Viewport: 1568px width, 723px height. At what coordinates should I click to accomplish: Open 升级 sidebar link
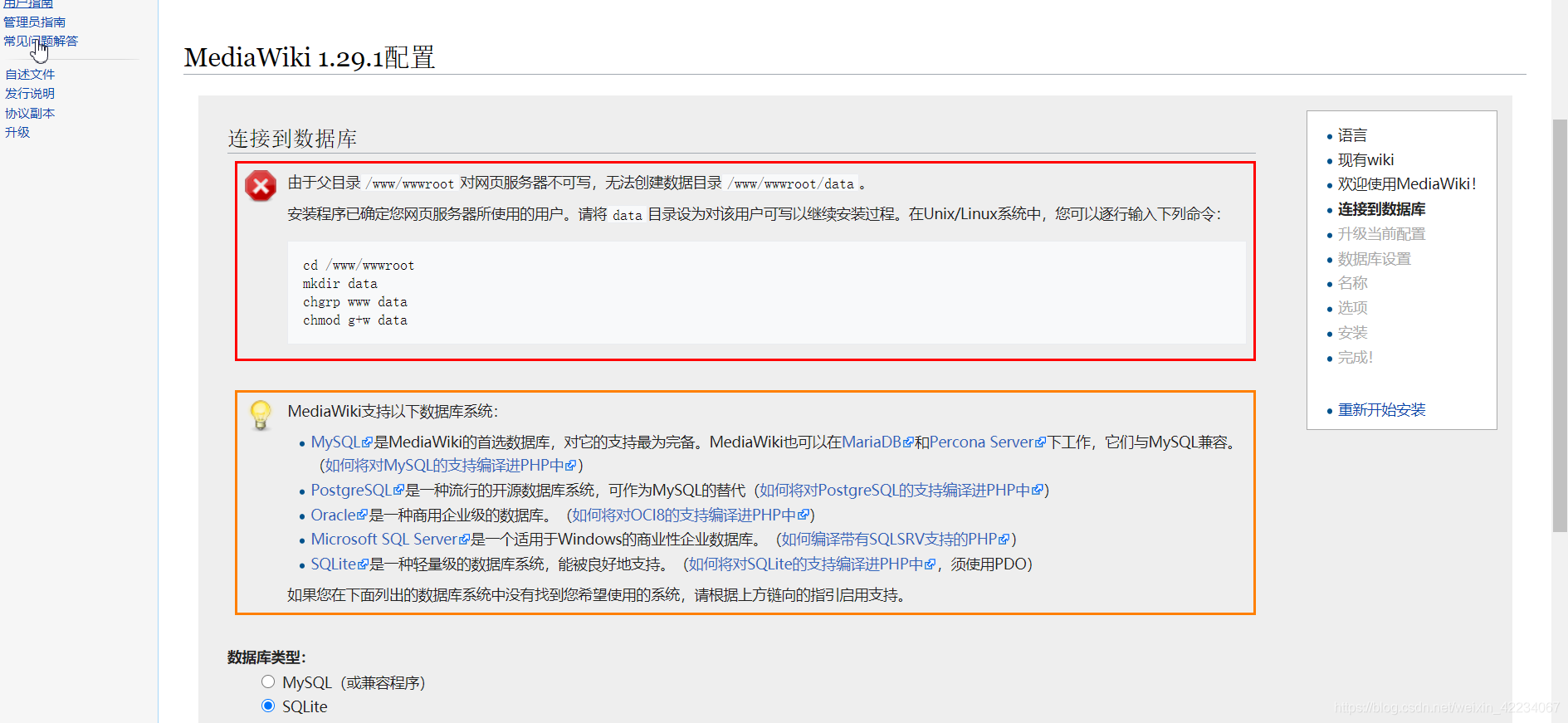(17, 132)
